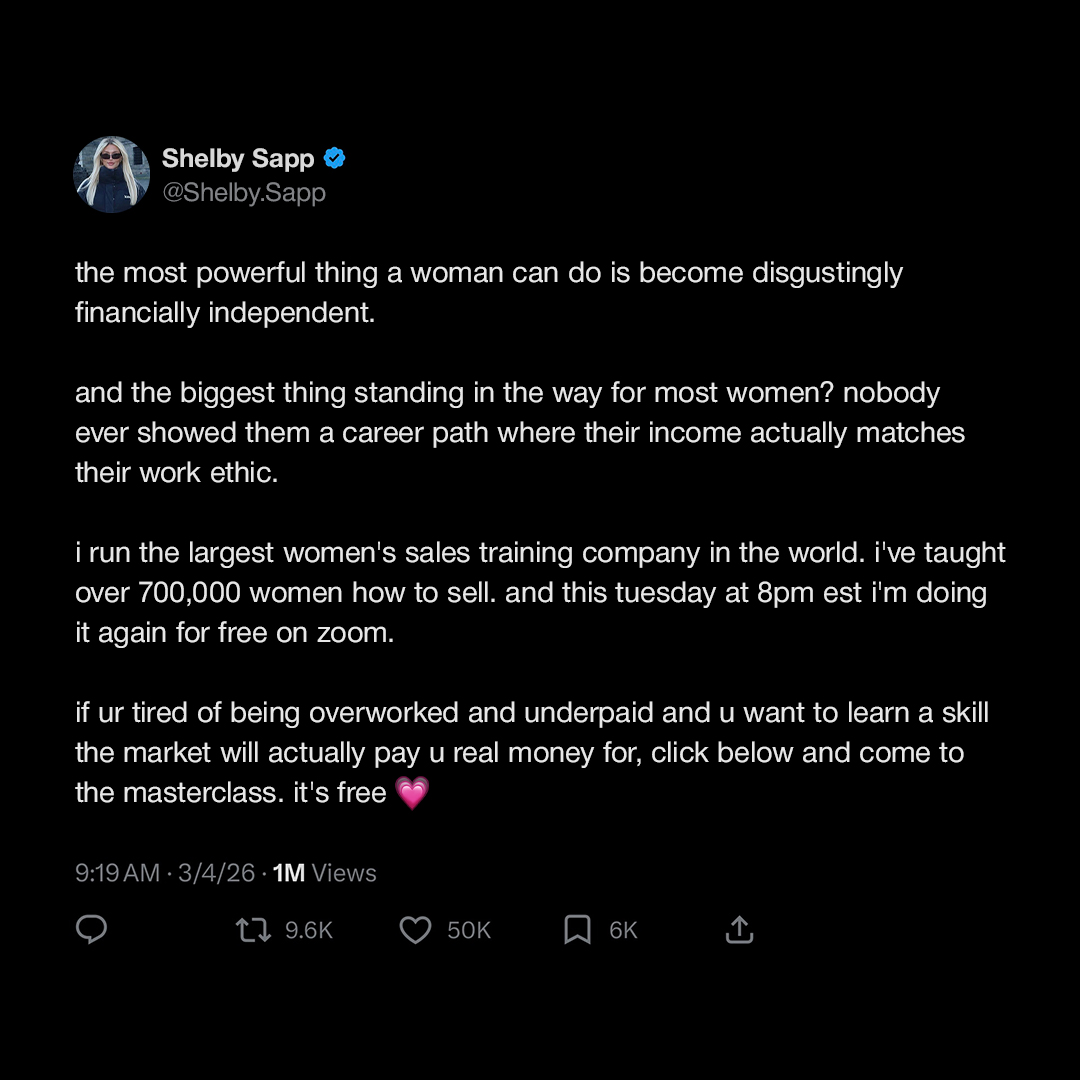
Task: Open the 1M Views analytics
Action: point(324,873)
